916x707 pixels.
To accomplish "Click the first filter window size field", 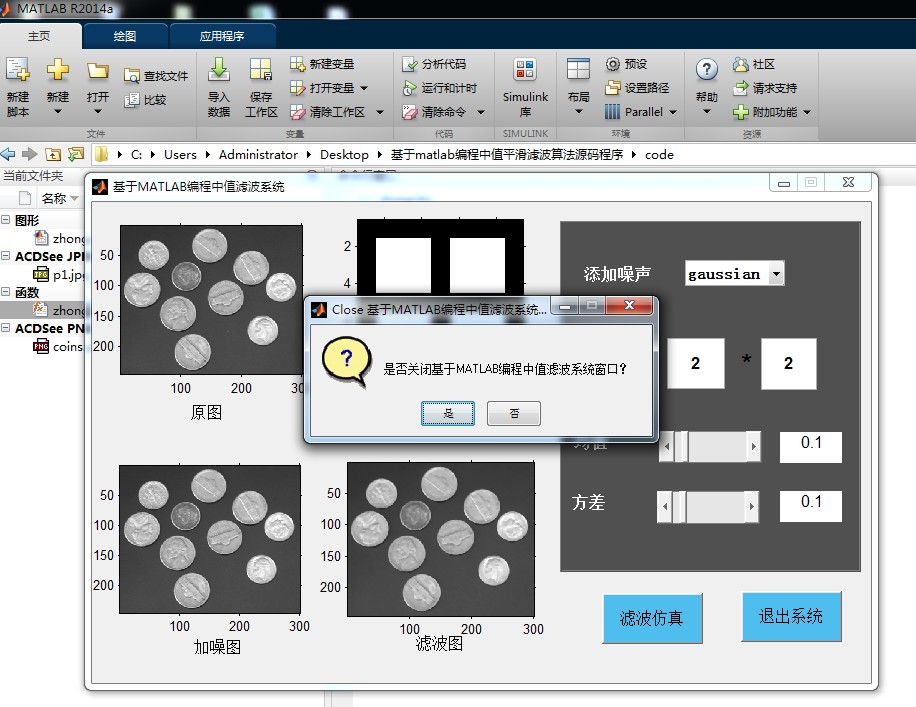I will coord(695,363).
